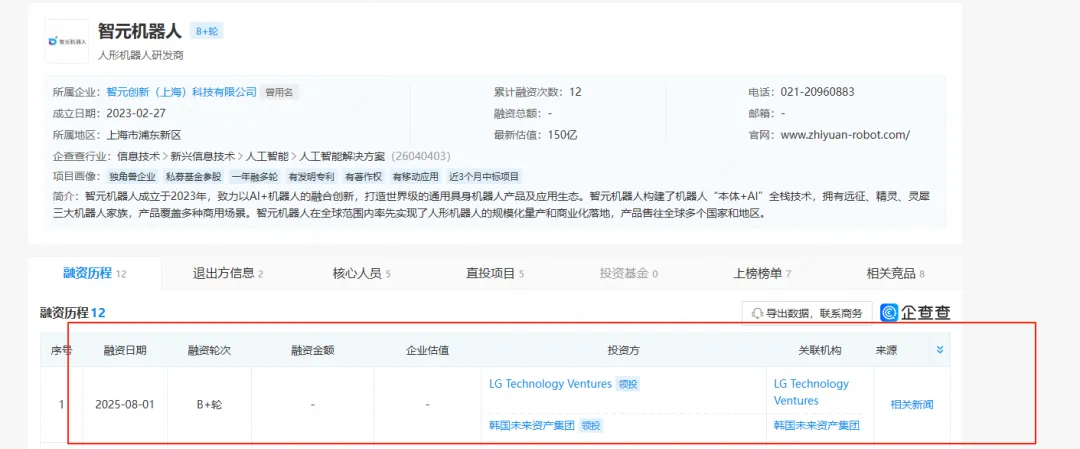This screenshot has height=449, width=1080.
Task: Click the 智元机器人 page title
Action: 140,31
